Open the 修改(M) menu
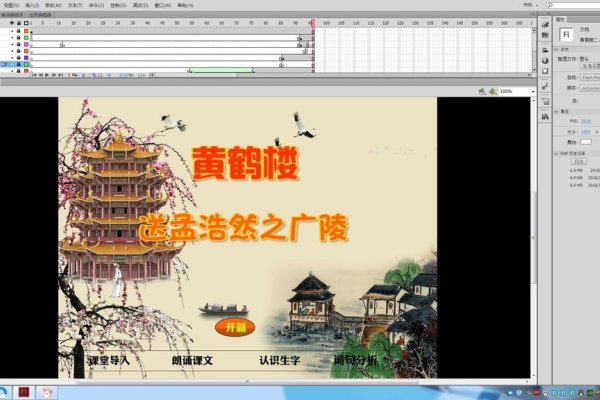The height and width of the screenshot is (400, 600). point(53,5)
